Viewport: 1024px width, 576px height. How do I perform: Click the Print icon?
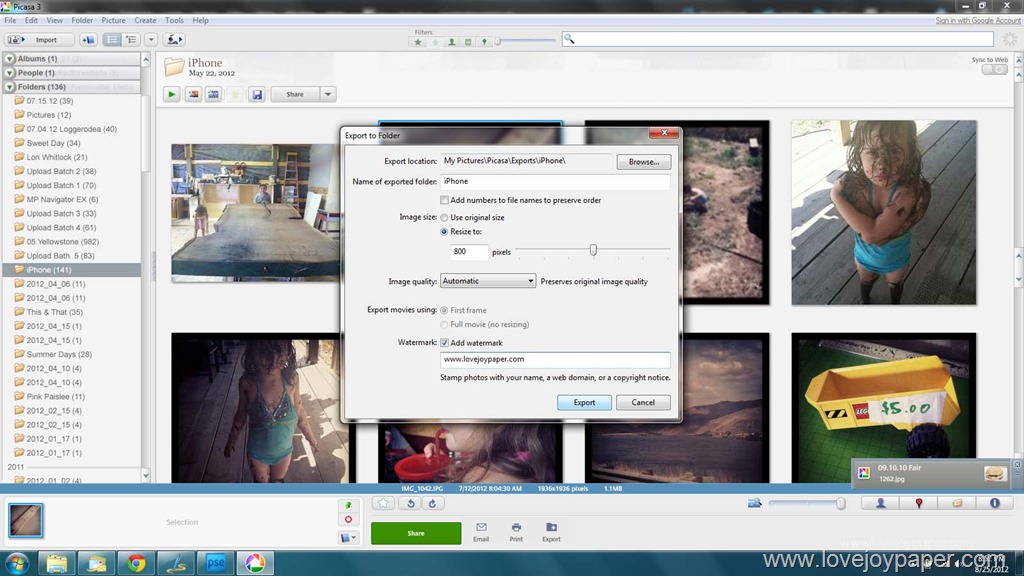(516, 532)
